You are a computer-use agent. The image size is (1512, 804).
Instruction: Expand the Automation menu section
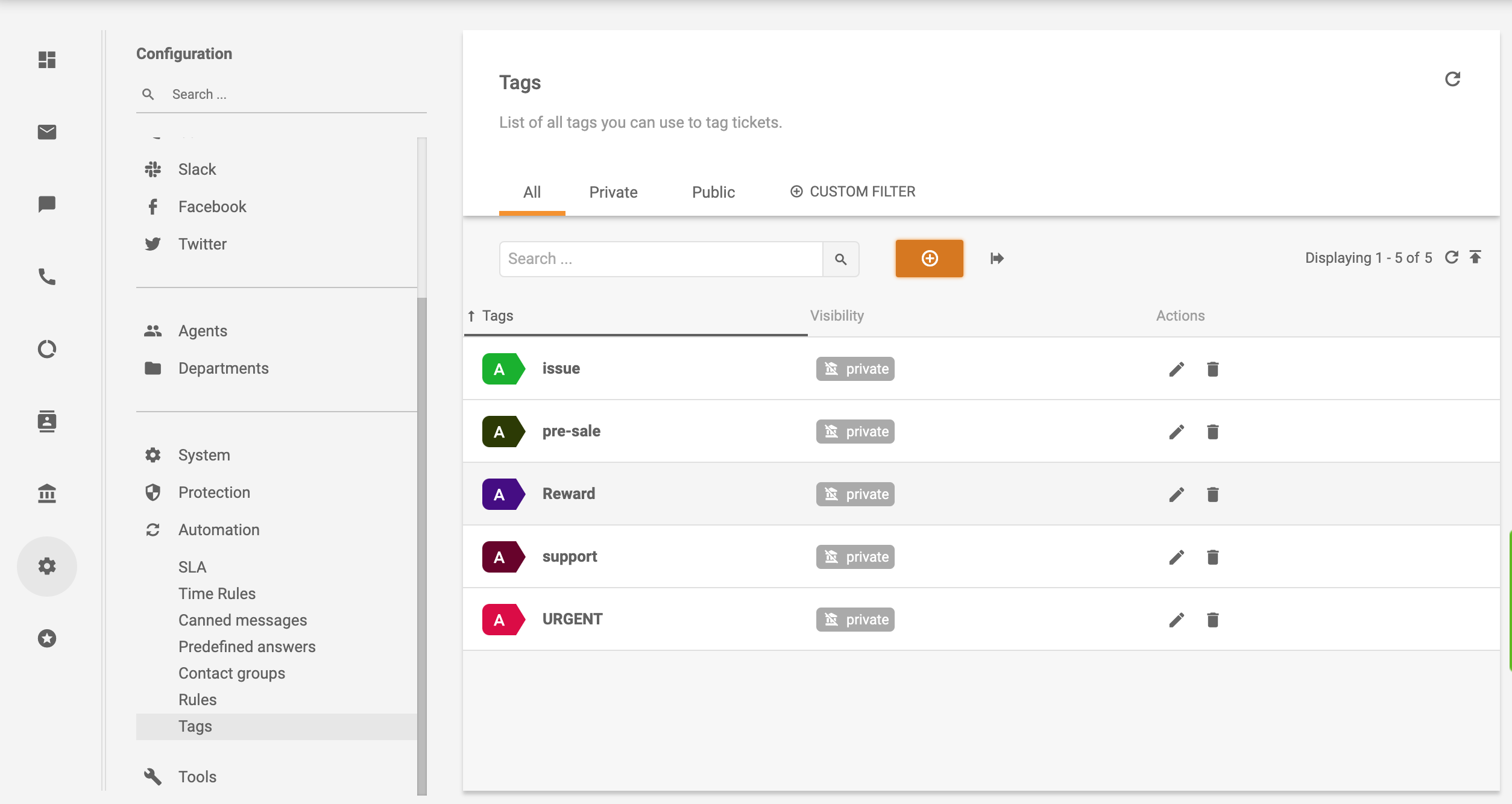click(218, 530)
